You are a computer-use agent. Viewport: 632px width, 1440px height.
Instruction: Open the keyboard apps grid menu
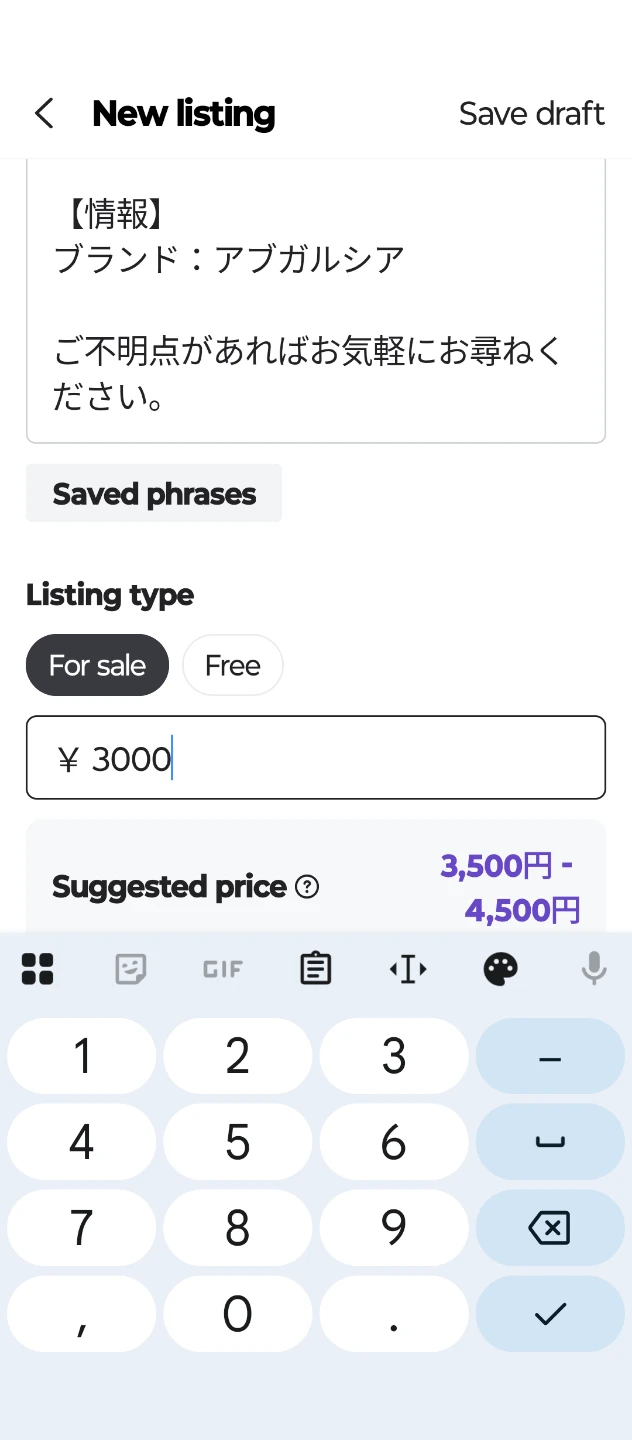click(x=38, y=968)
